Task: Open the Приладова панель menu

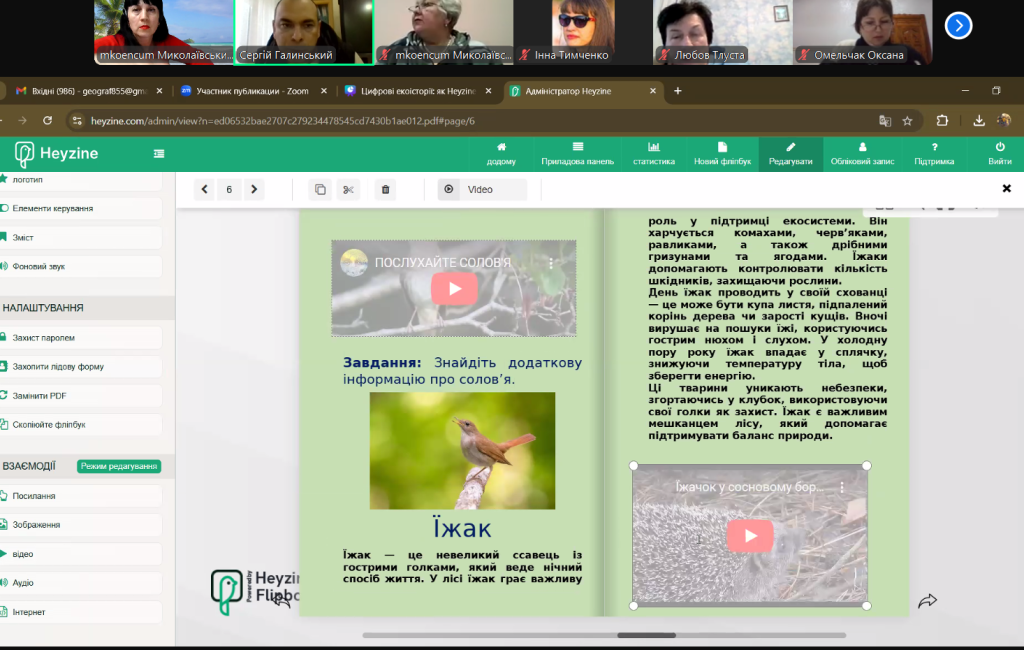Action: (x=577, y=153)
